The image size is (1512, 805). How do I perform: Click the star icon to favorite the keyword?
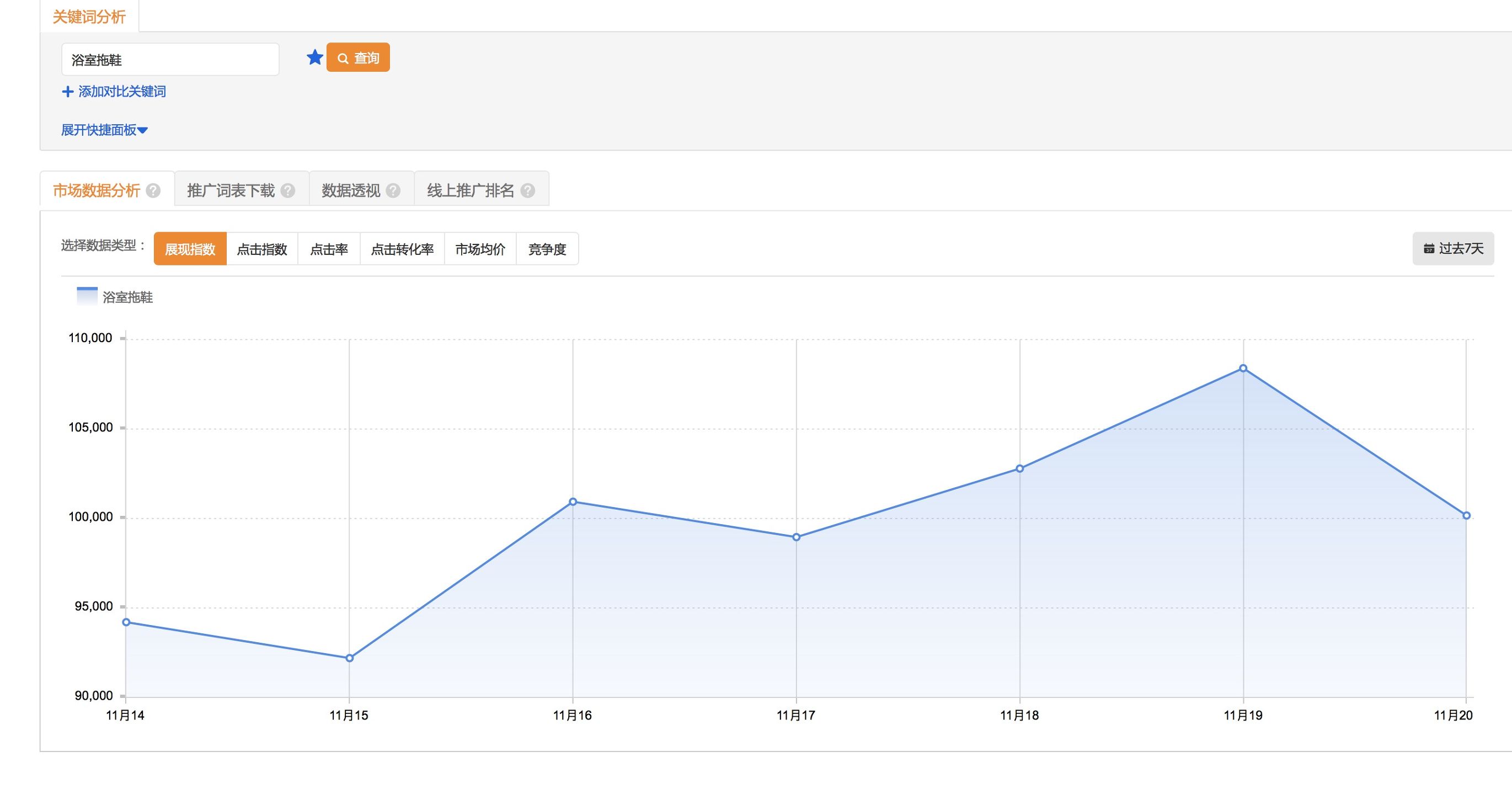click(x=314, y=57)
